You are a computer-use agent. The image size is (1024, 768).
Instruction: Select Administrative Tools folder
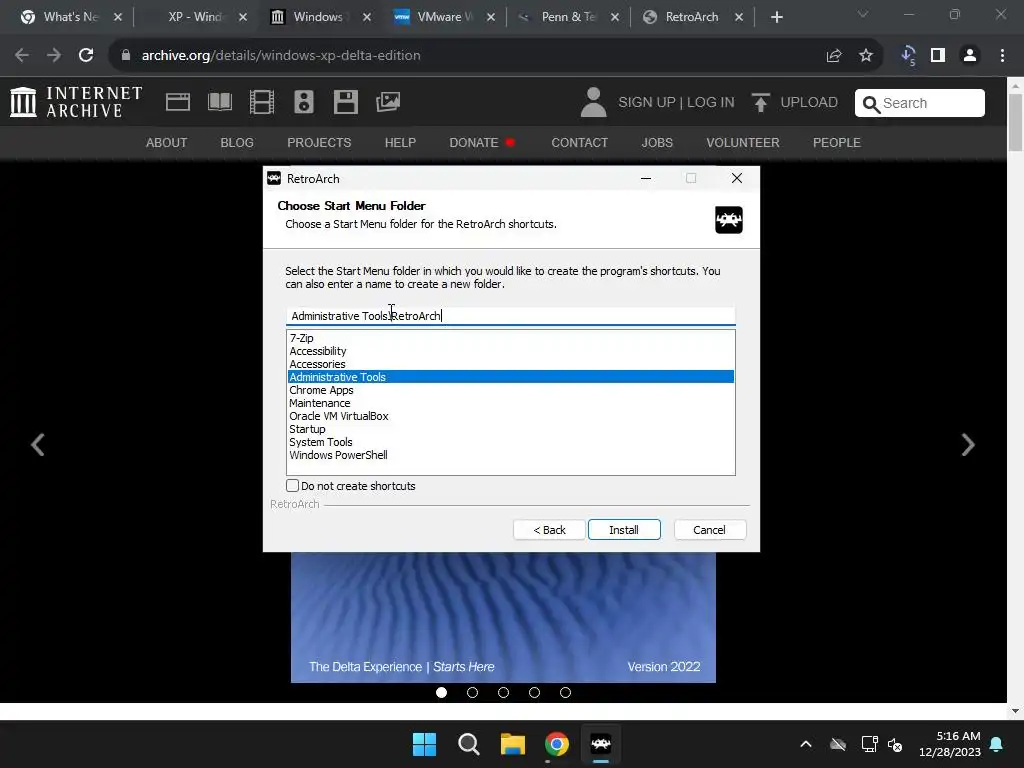(511, 377)
